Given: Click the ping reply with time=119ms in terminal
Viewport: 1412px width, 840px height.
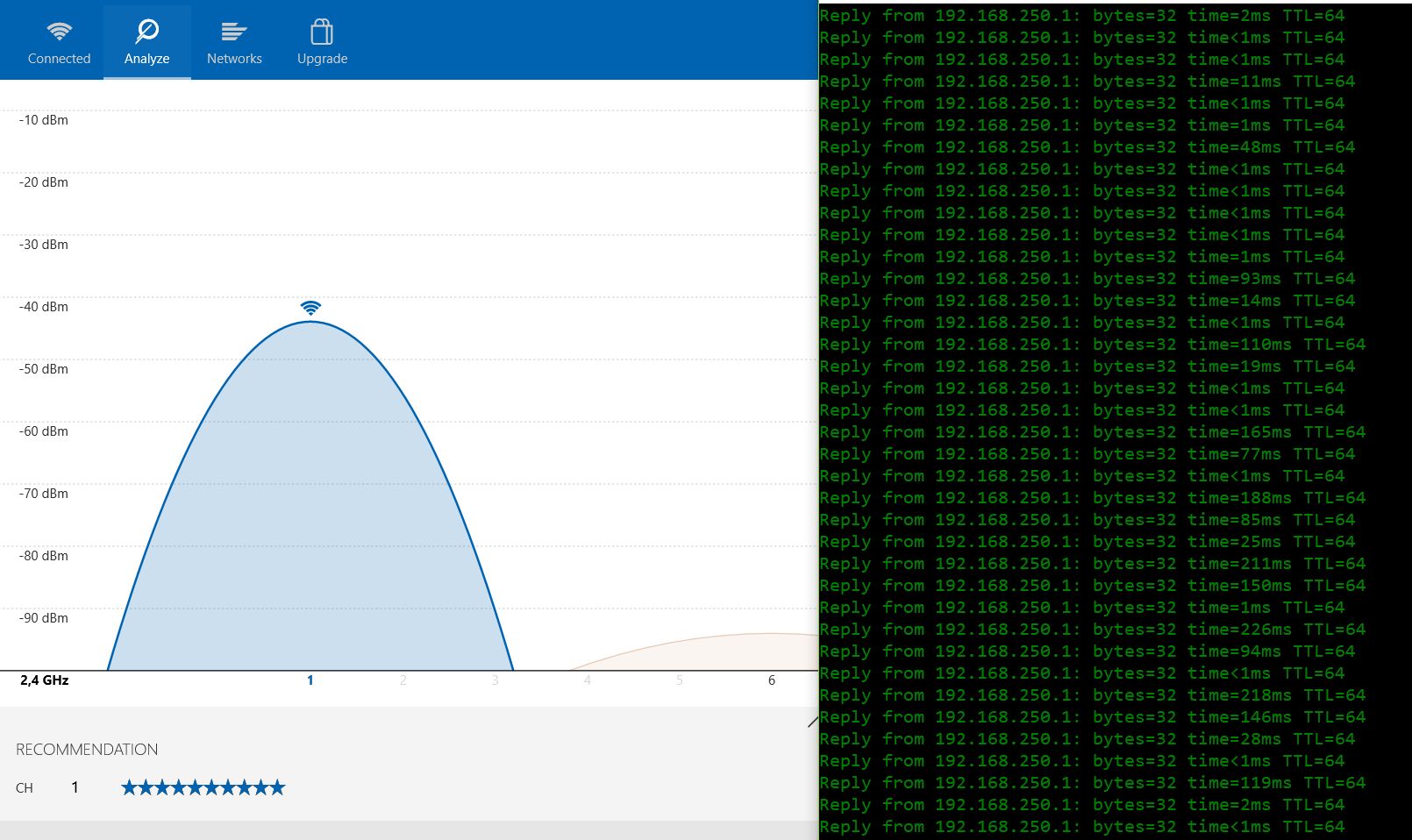Looking at the screenshot, I should 1093,783.
